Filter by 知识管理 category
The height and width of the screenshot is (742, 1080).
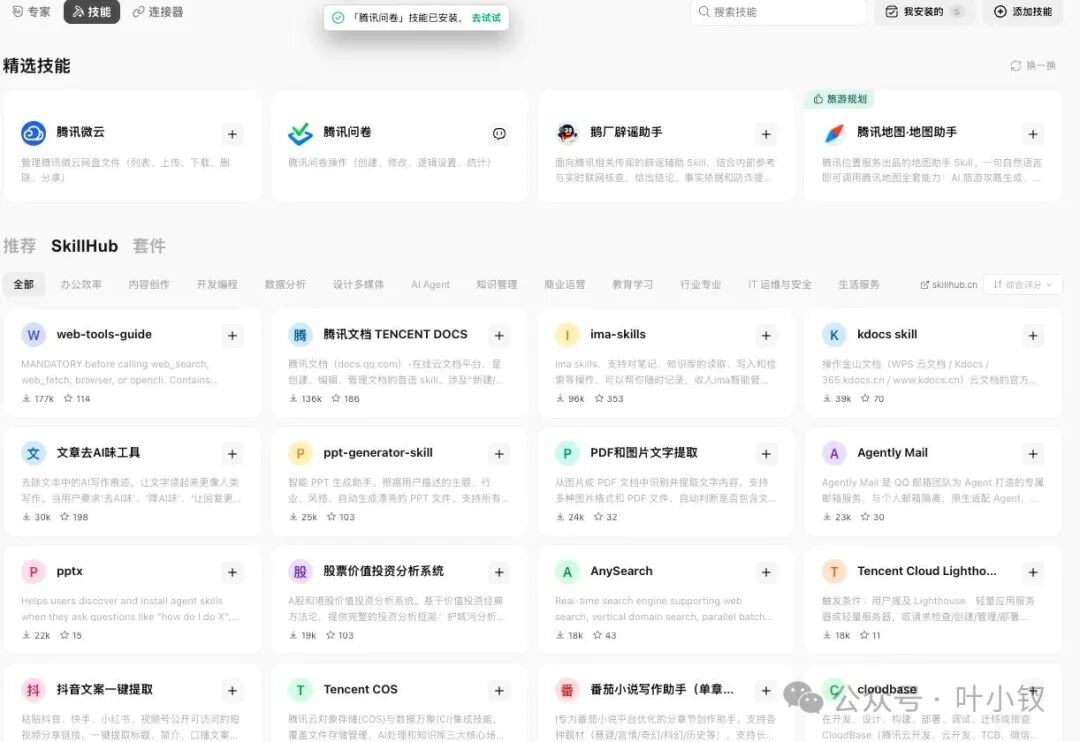(x=497, y=285)
